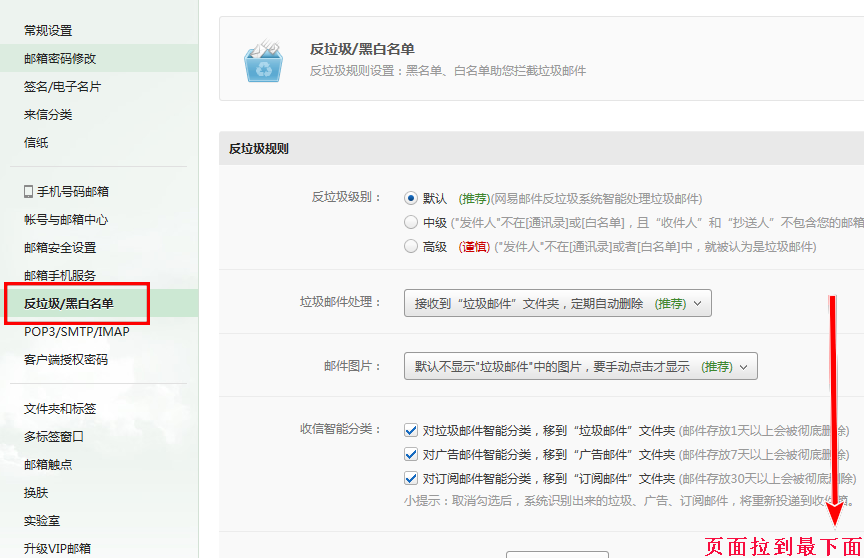Go to 邮箱密码修改 settings
The height and width of the screenshot is (558, 864).
(60, 59)
